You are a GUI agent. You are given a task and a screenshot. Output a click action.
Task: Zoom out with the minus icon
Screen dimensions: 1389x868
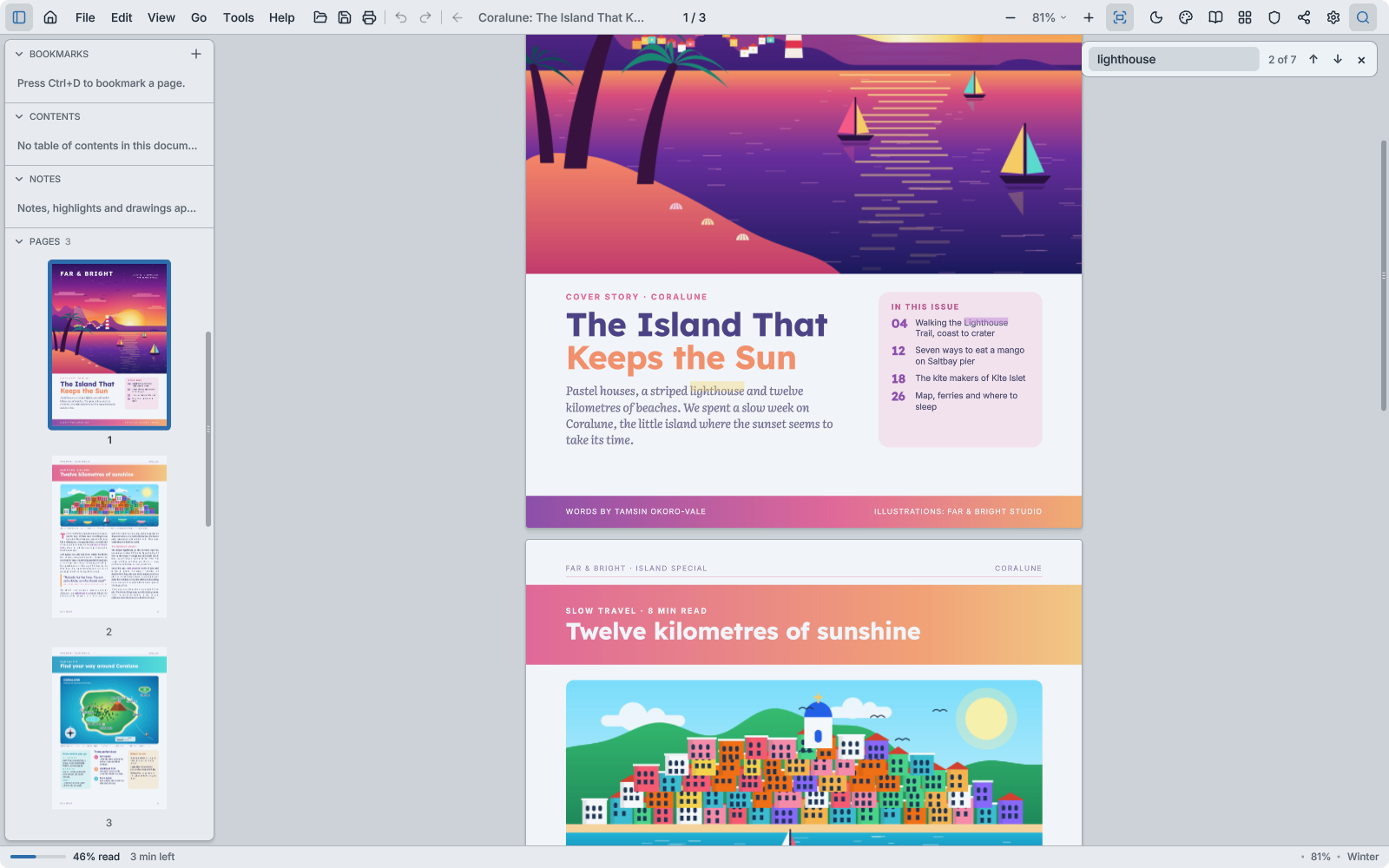[1010, 17]
